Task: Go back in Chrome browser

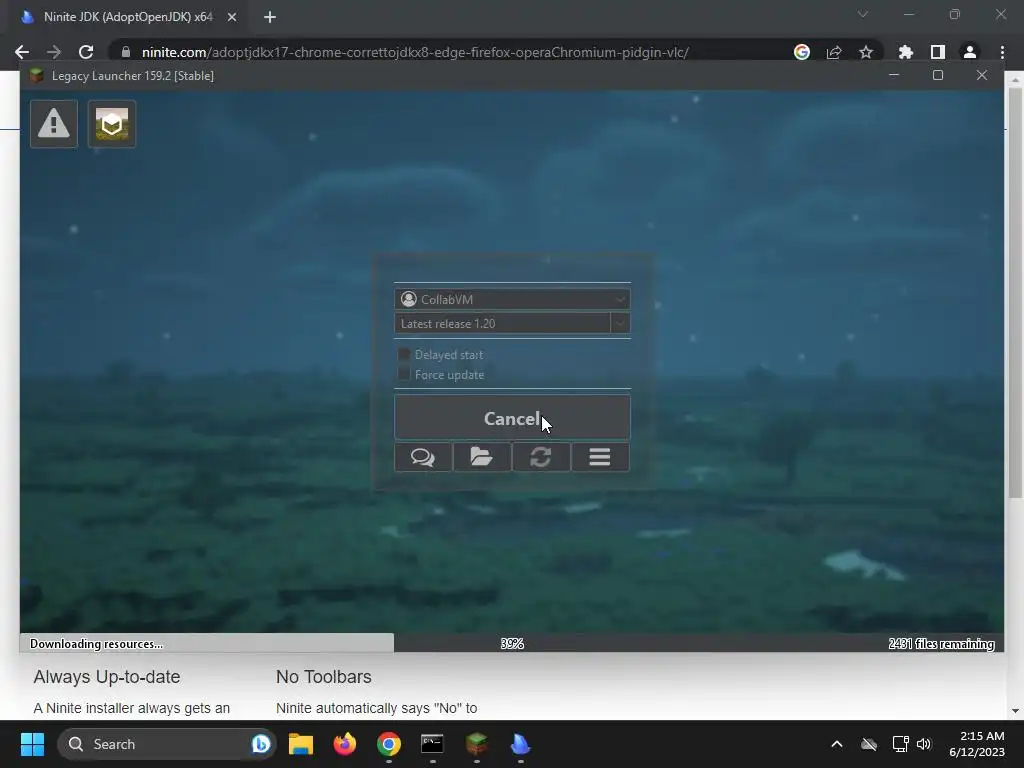Action: click(x=22, y=52)
